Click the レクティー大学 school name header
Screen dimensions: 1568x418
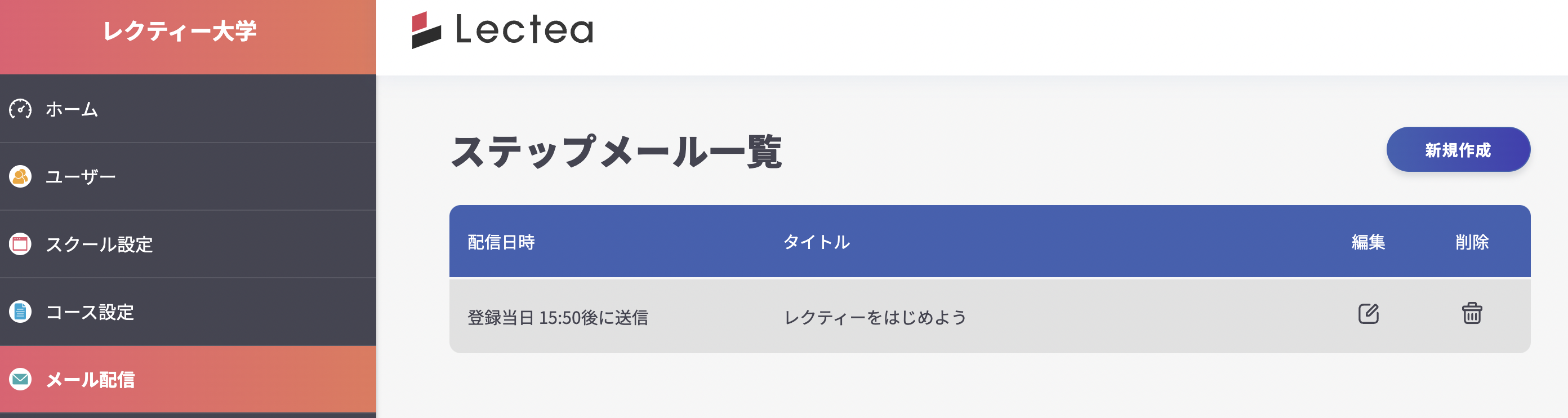(180, 31)
